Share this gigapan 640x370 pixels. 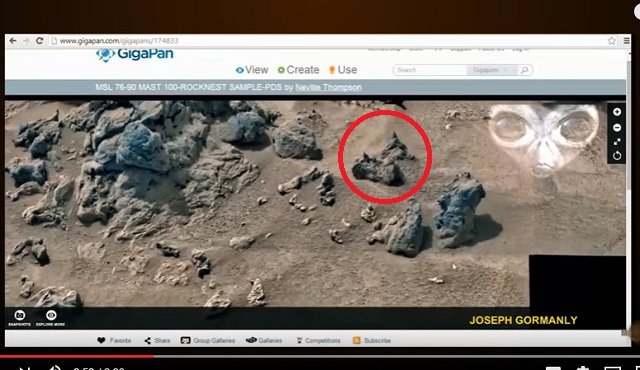[x=157, y=341]
